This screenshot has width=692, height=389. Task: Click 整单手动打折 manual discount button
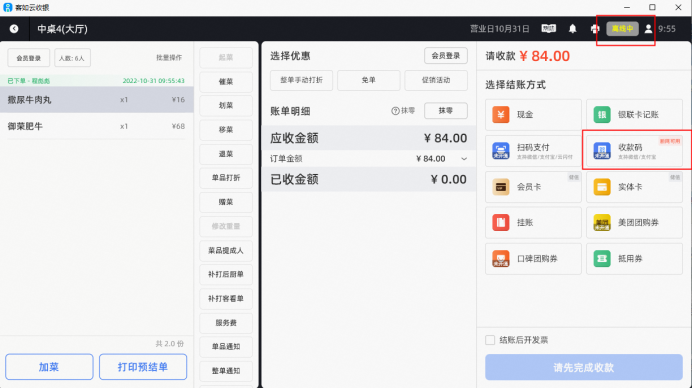tap(301, 80)
